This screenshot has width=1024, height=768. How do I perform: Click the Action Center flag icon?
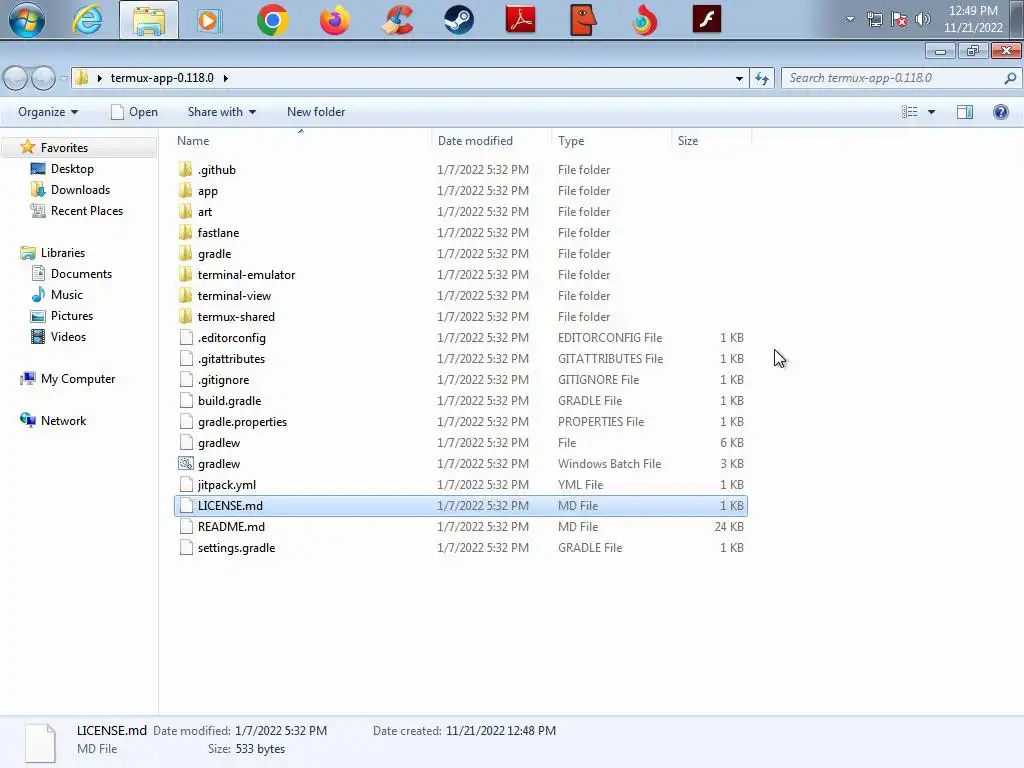[899, 20]
